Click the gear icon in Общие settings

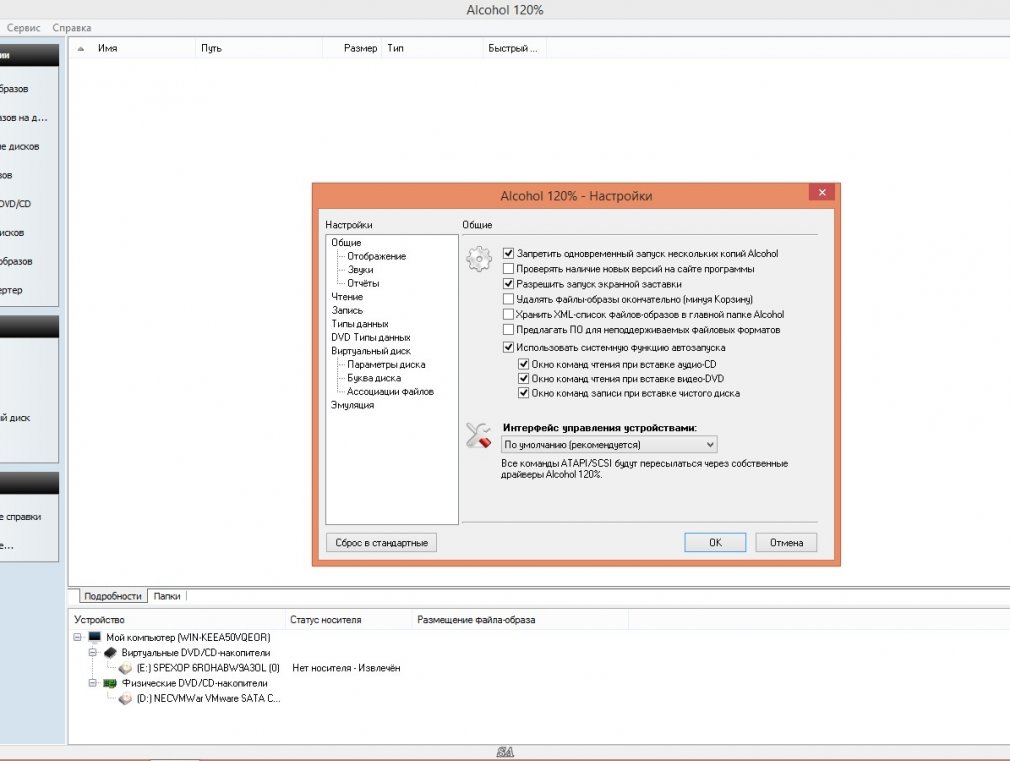pyautogui.click(x=479, y=258)
